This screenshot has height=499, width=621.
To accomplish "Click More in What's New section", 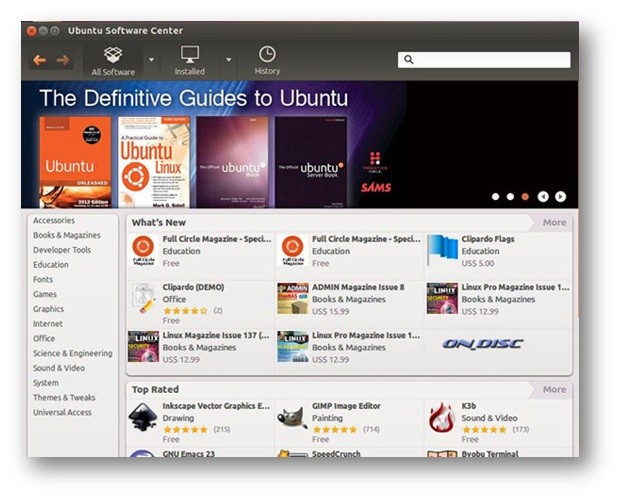I will (554, 223).
